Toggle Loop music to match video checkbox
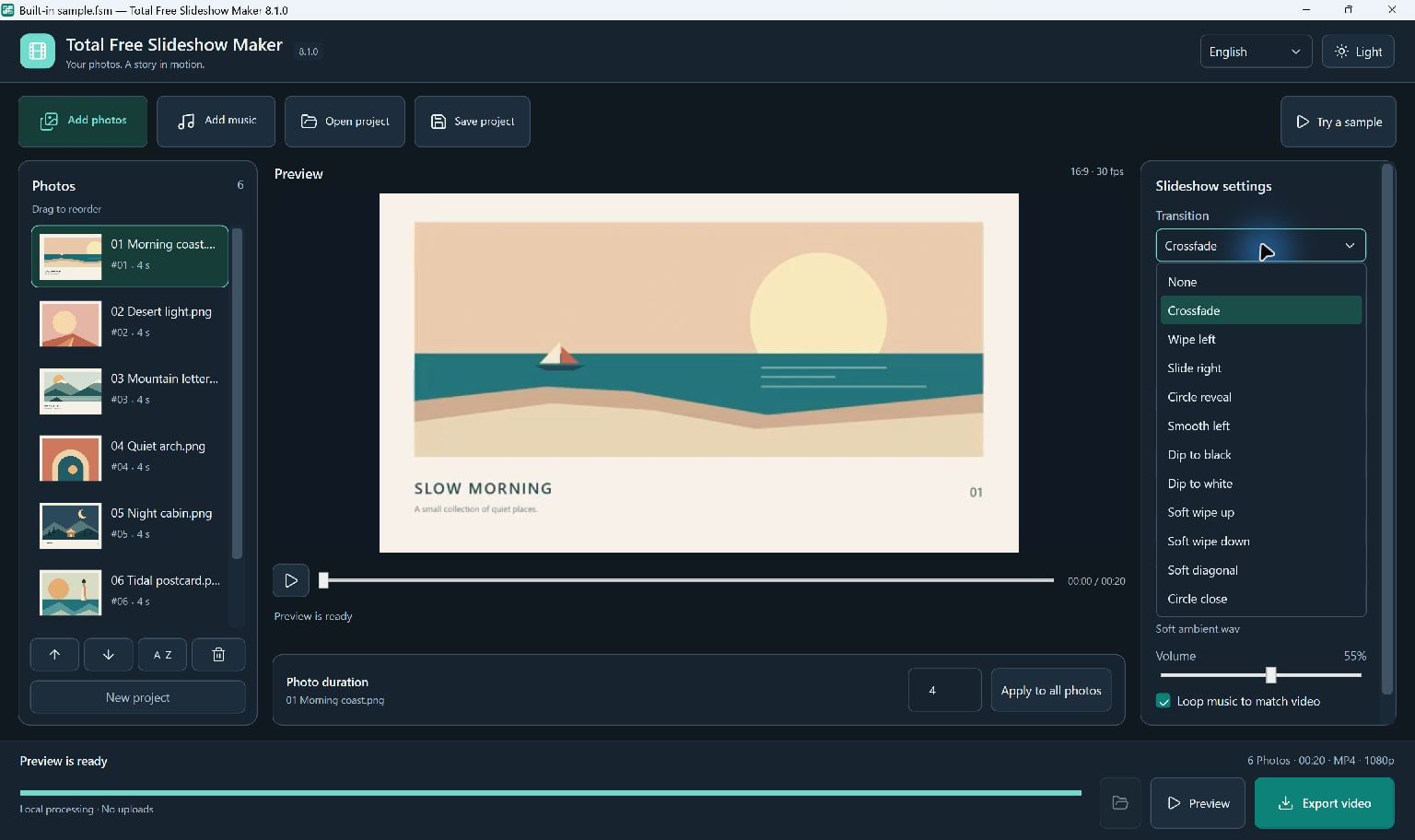Image resolution: width=1415 pixels, height=840 pixels. (x=1164, y=701)
